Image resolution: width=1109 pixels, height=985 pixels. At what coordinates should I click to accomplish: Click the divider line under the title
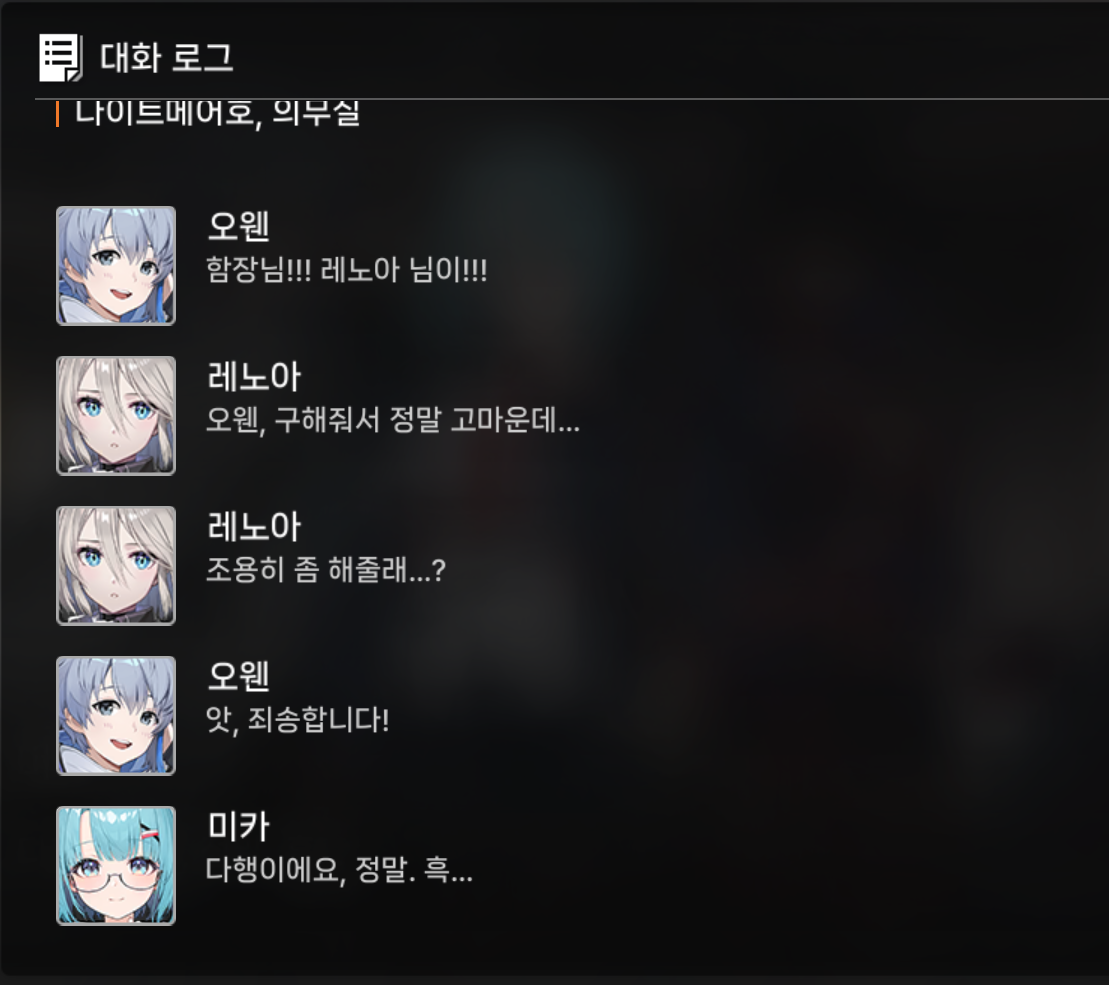pyautogui.click(x=571, y=99)
